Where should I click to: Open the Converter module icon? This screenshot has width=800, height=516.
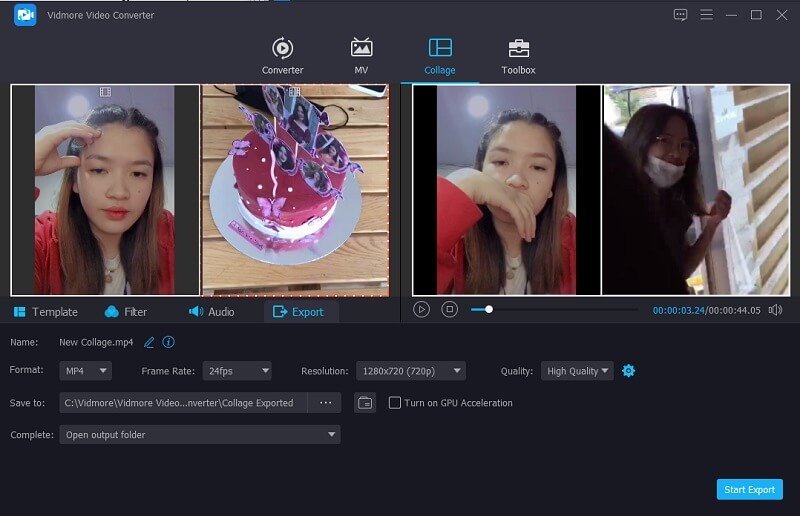[x=282, y=48]
